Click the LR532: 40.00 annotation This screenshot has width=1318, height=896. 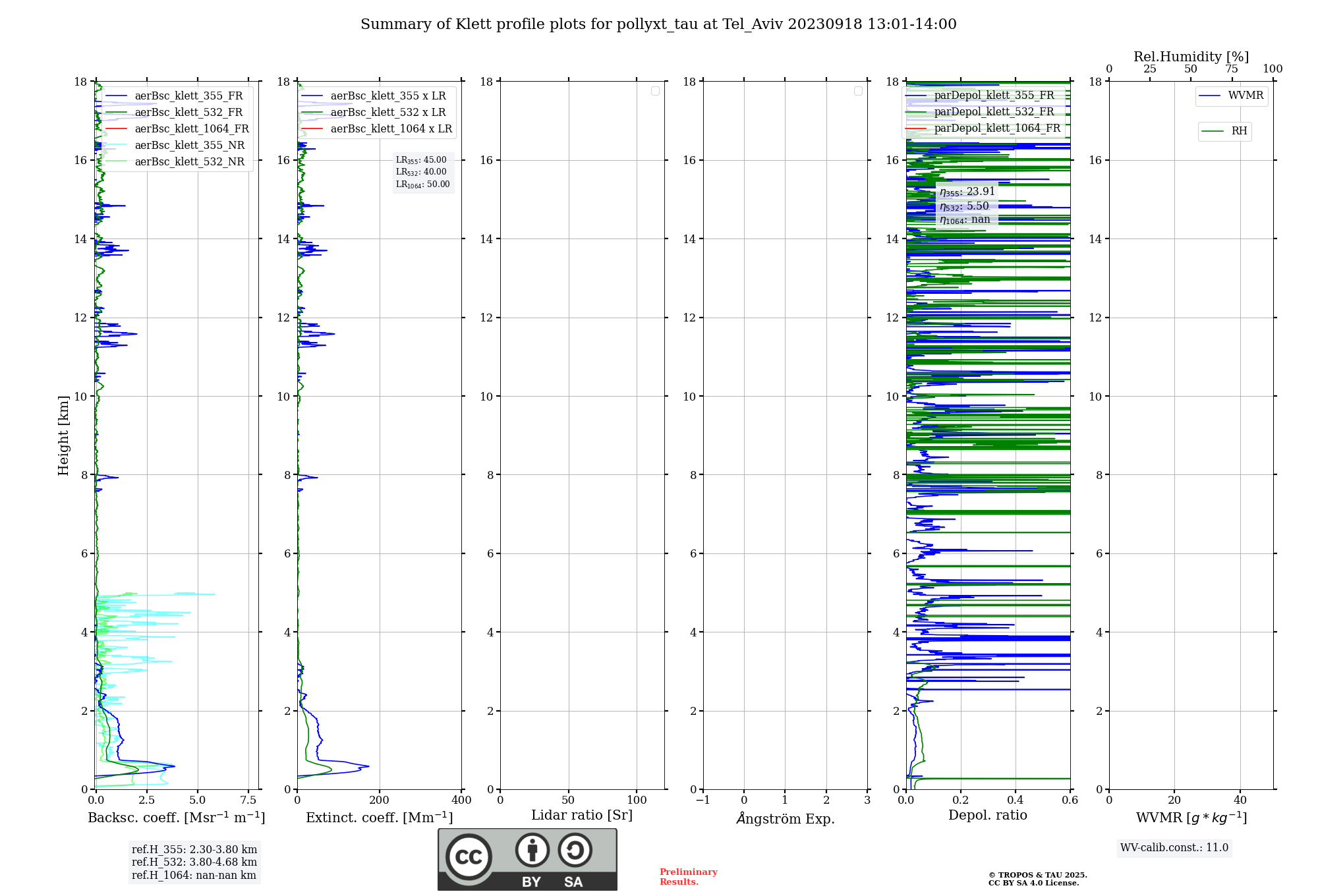click(421, 172)
